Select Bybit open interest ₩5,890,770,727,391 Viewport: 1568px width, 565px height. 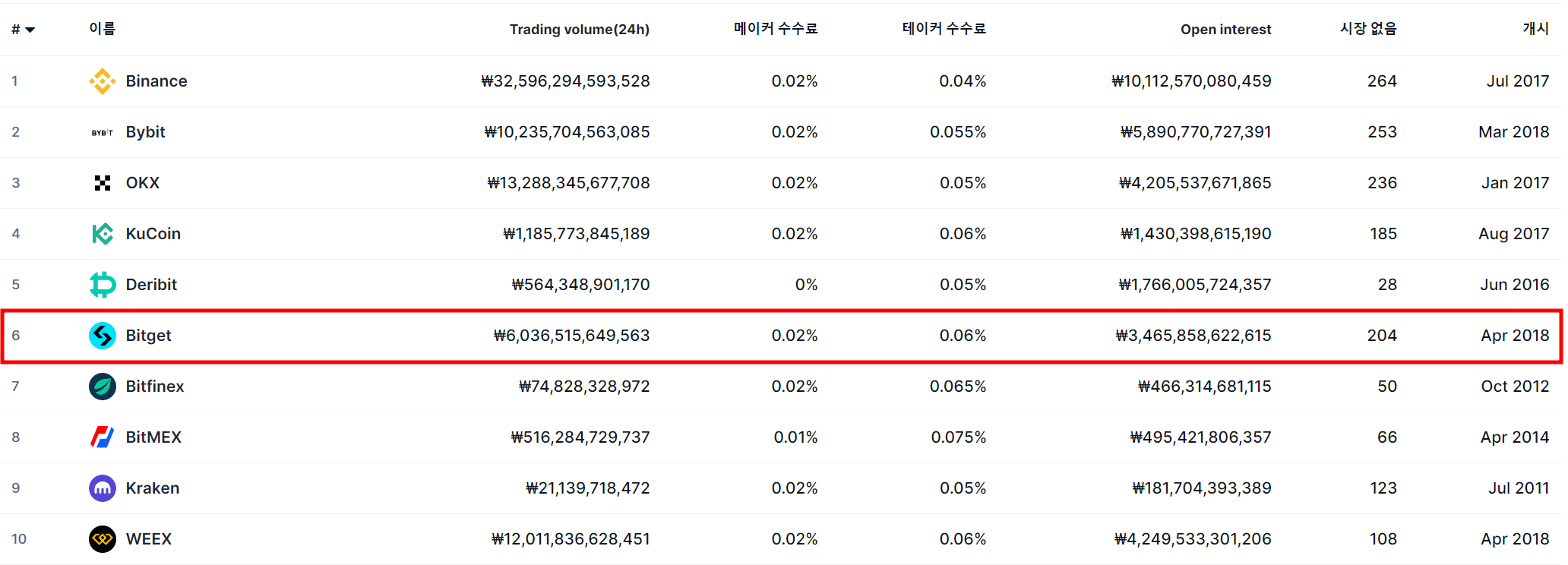[x=1196, y=132]
